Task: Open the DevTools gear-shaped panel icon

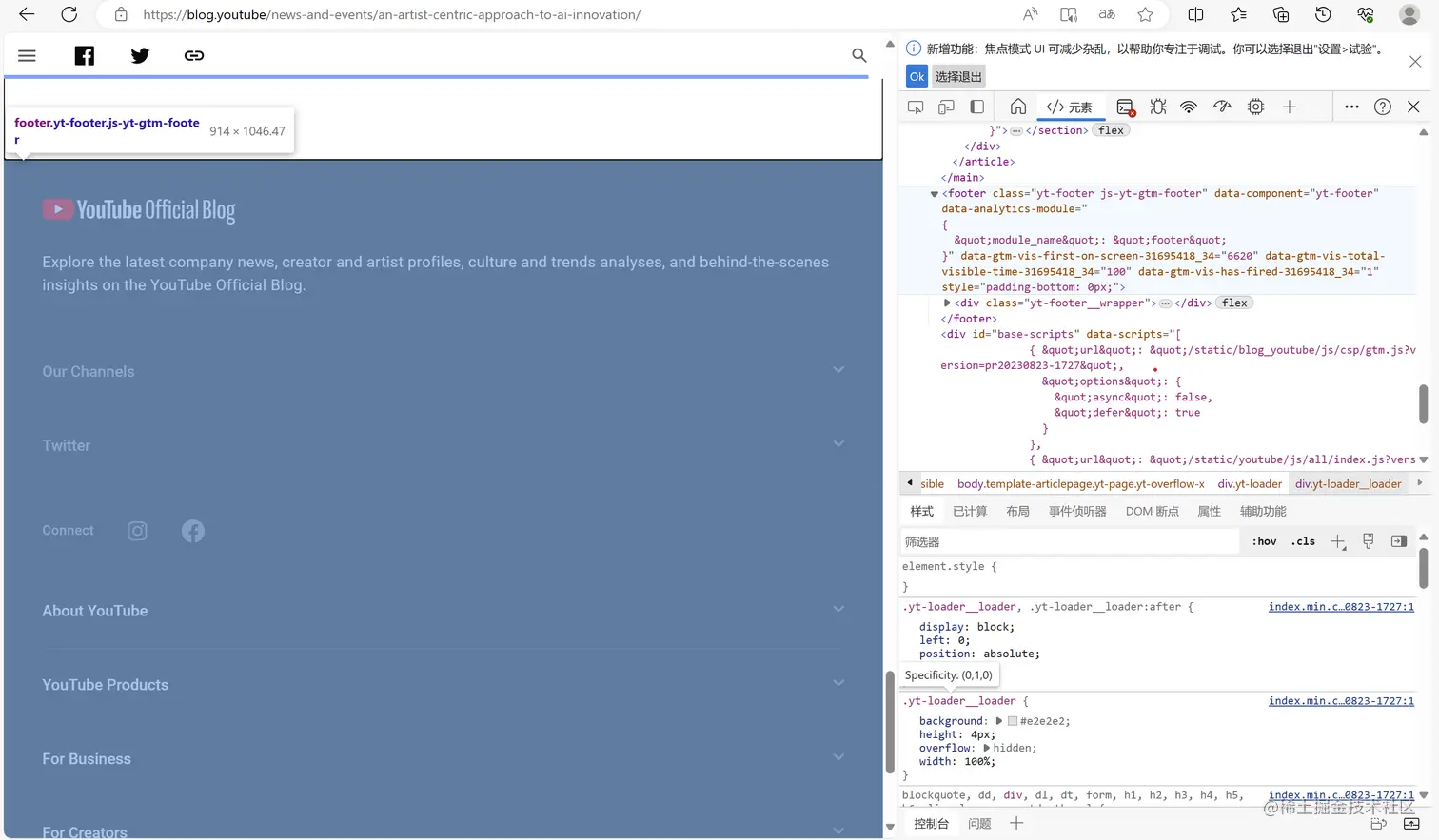Action: click(1256, 107)
